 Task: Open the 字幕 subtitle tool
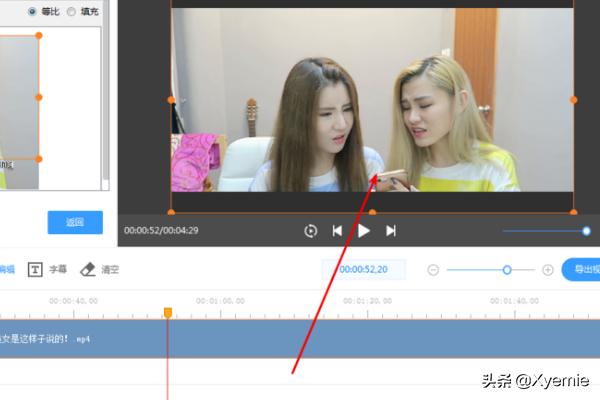click(48, 269)
